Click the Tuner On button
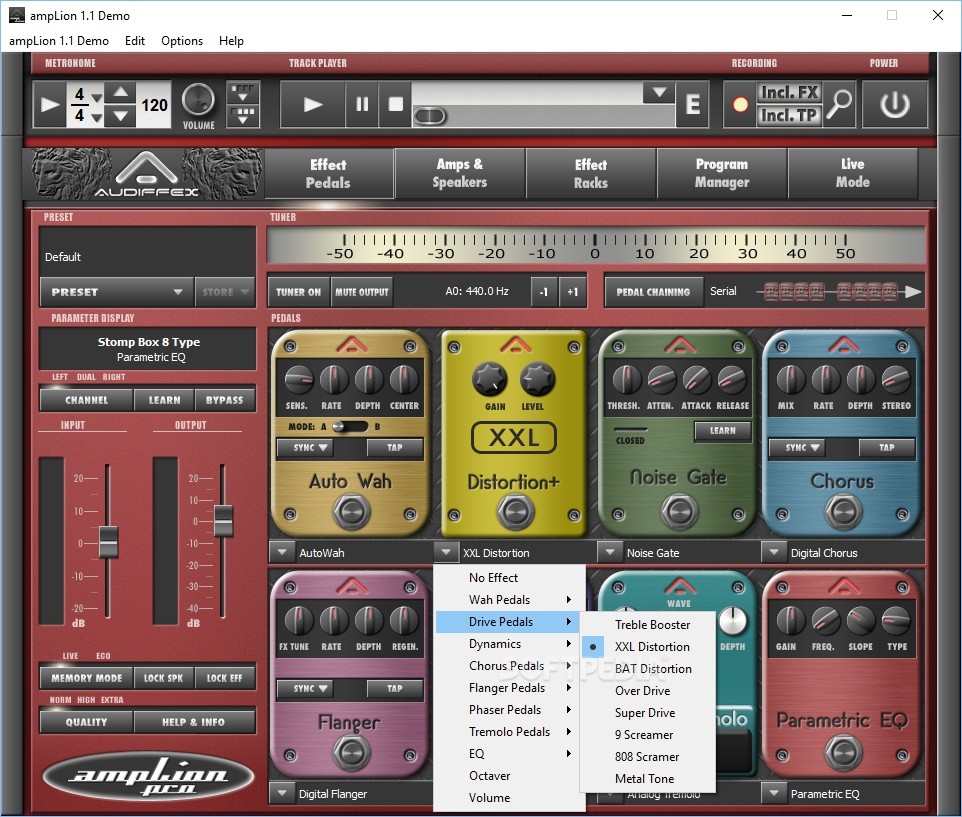This screenshot has height=817, width=962. (299, 292)
